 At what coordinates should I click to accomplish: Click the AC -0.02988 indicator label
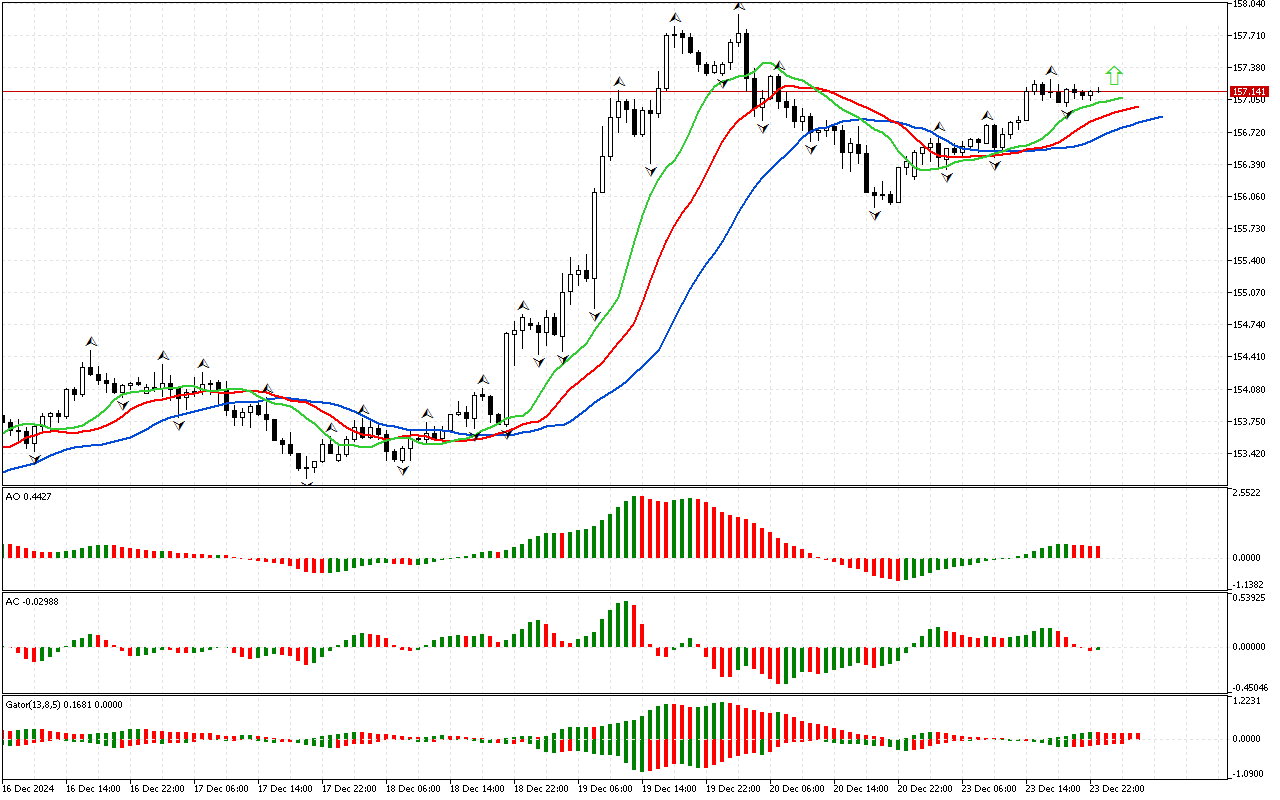click(31, 602)
